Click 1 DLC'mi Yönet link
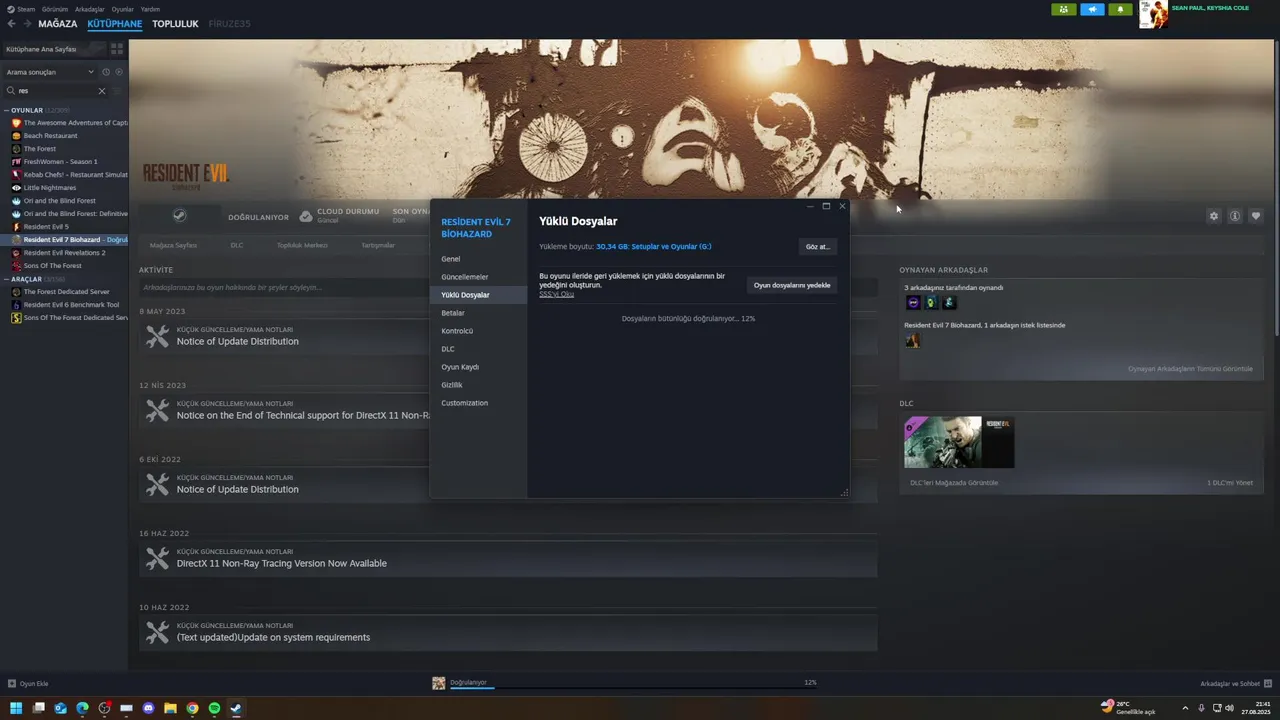 (x=1230, y=483)
